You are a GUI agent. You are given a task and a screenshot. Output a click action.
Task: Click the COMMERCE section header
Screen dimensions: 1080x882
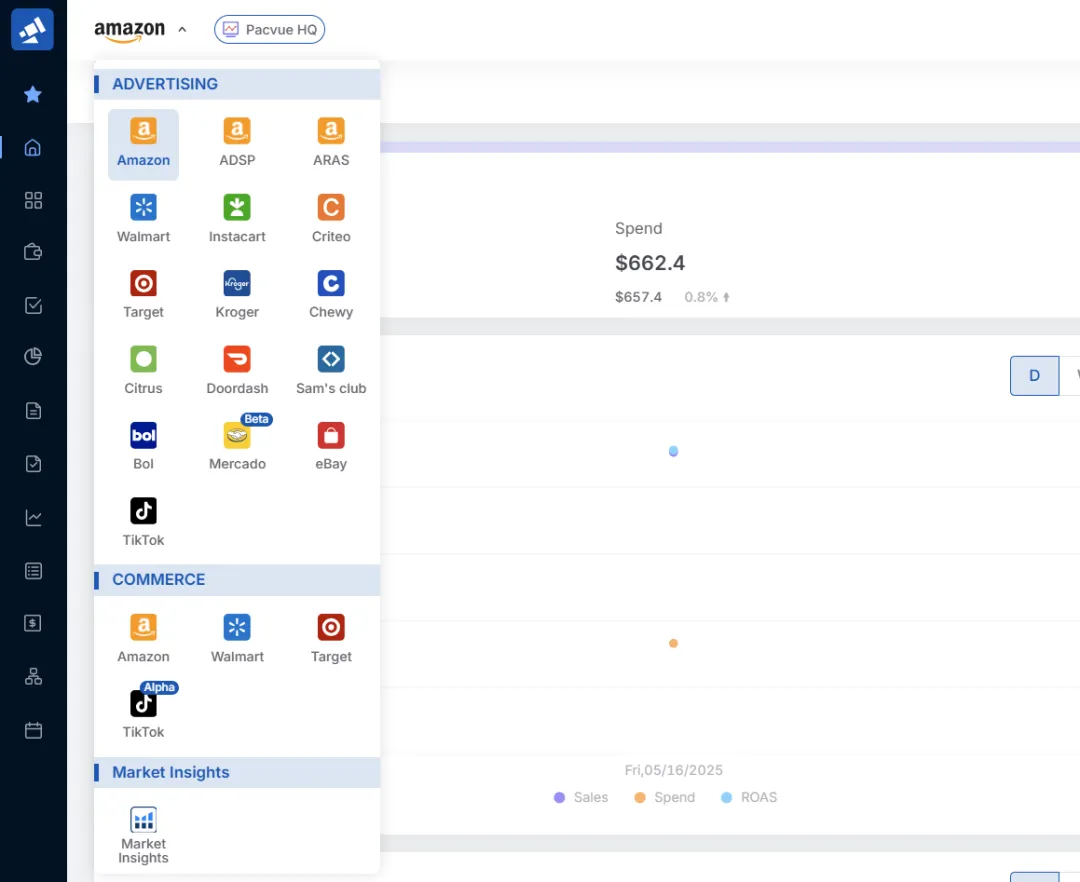(237, 580)
